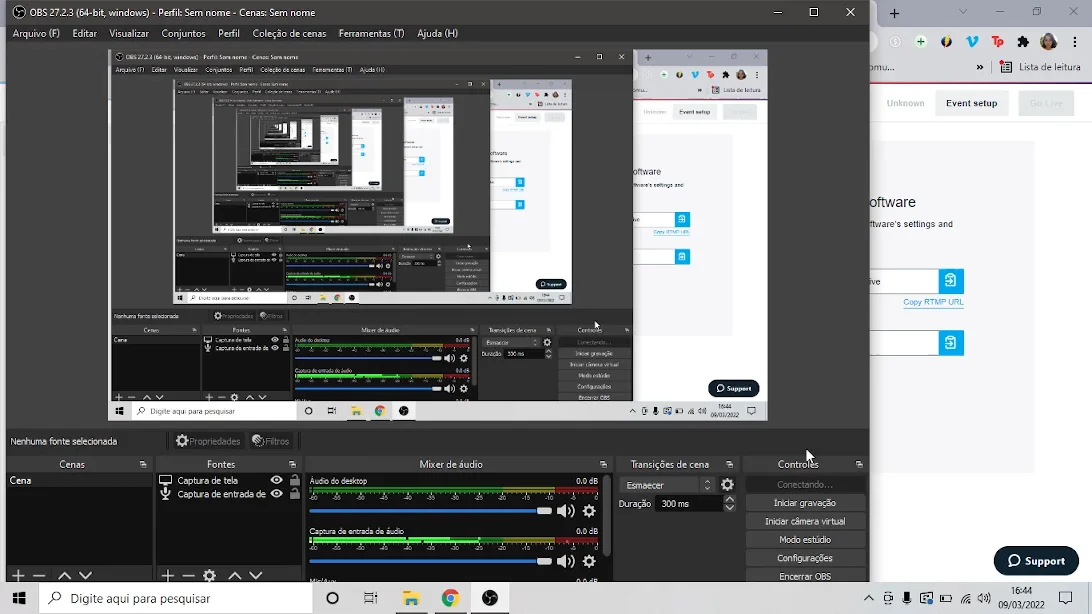This screenshot has width=1092, height=614.
Task: Open Event setup tab in browser
Action: (972, 103)
